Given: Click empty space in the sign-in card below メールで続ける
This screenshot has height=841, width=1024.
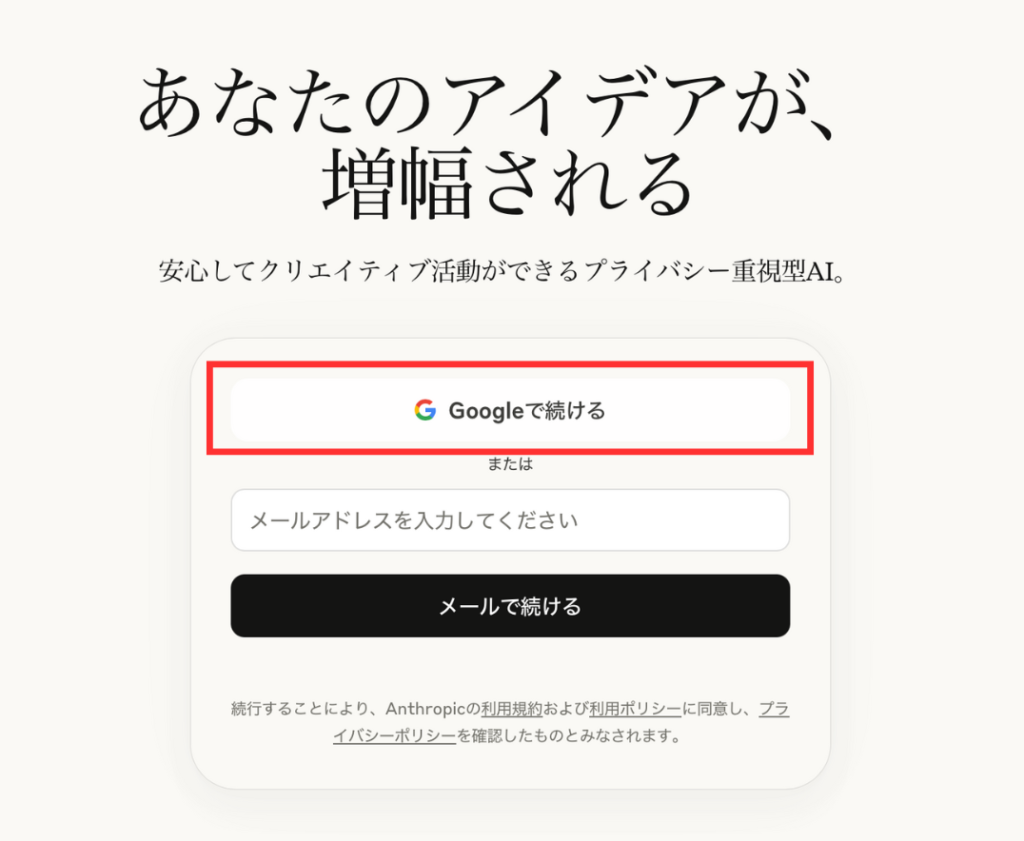Looking at the screenshot, I should [x=510, y=667].
